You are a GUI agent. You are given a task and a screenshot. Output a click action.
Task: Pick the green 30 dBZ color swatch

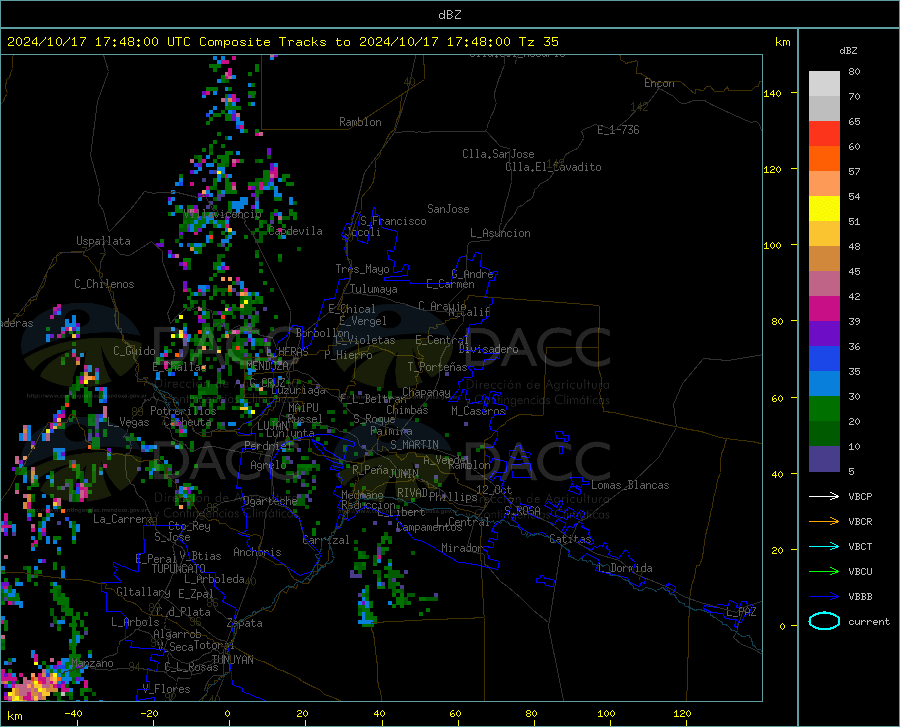coord(824,409)
